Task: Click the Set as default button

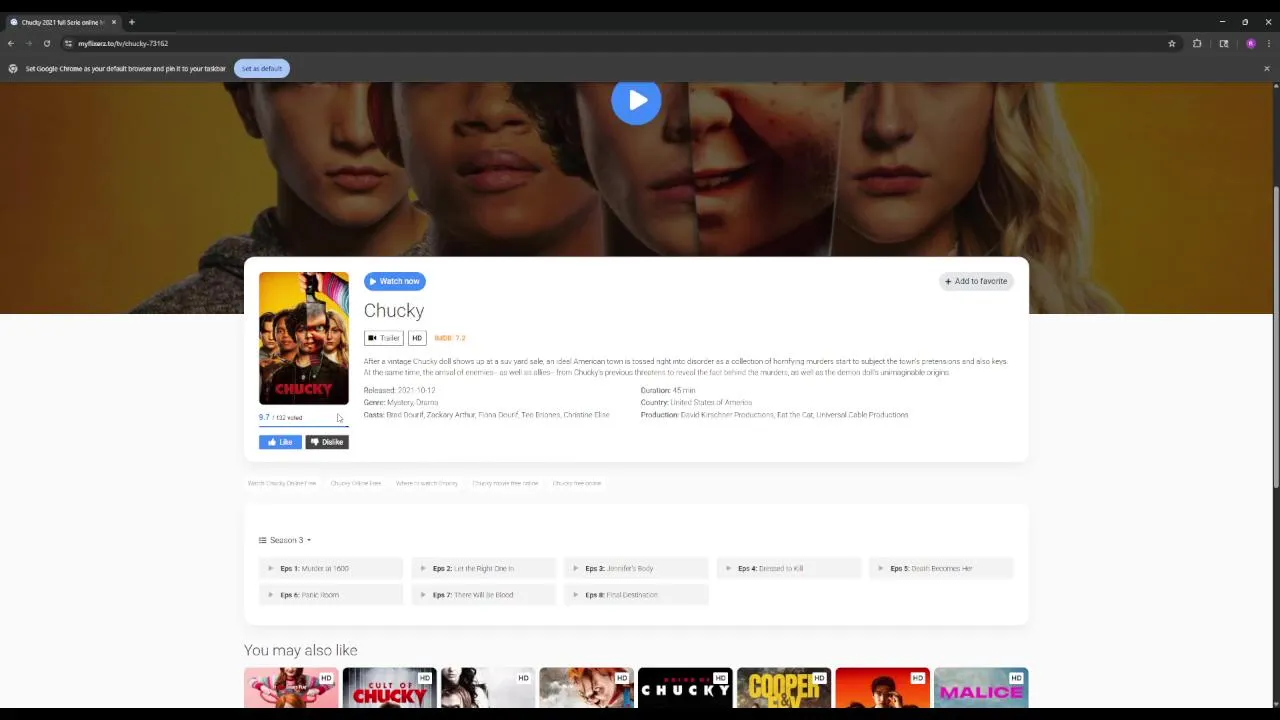Action: click(262, 69)
